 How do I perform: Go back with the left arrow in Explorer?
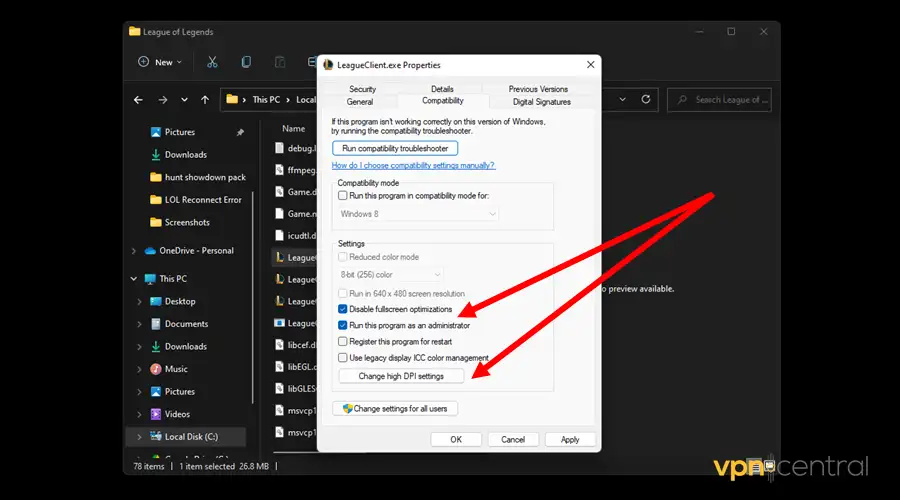point(138,100)
